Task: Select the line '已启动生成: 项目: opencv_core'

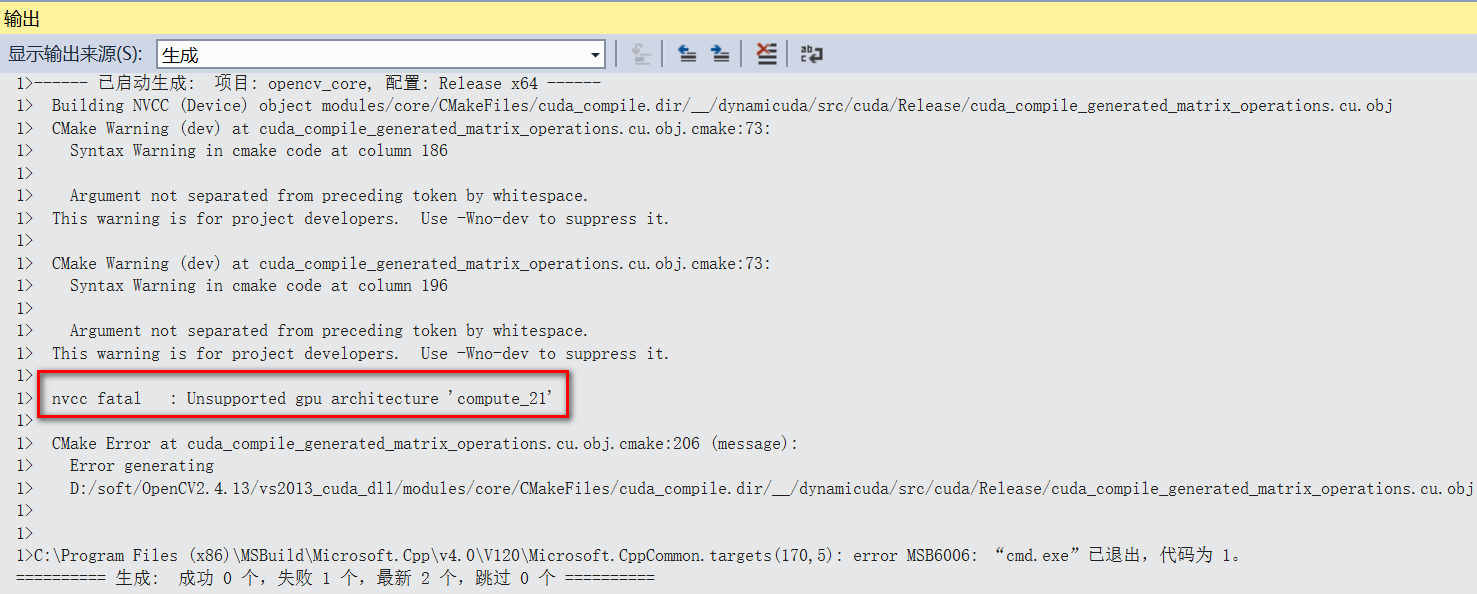Action: tap(309, 83)
